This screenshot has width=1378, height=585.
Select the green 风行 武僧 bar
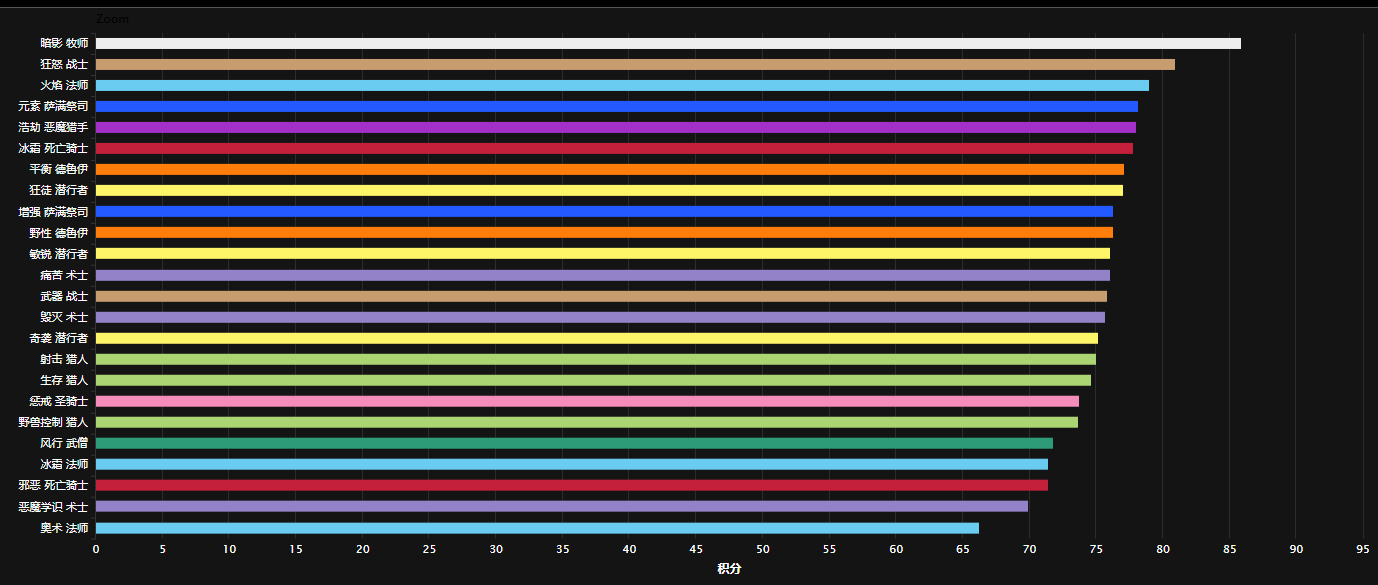(574, 443)
